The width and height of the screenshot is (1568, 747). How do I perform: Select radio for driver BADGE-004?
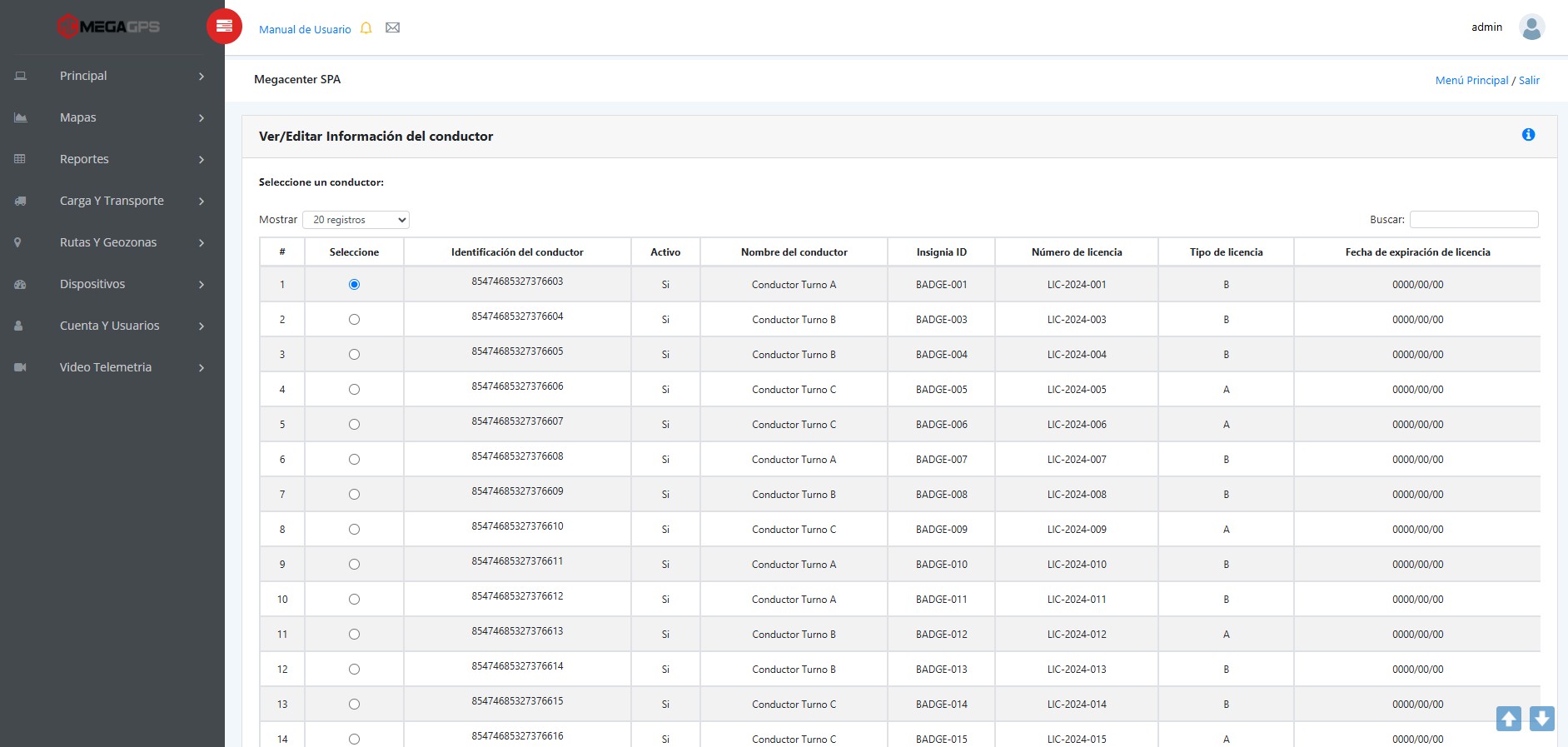(354, 355)
